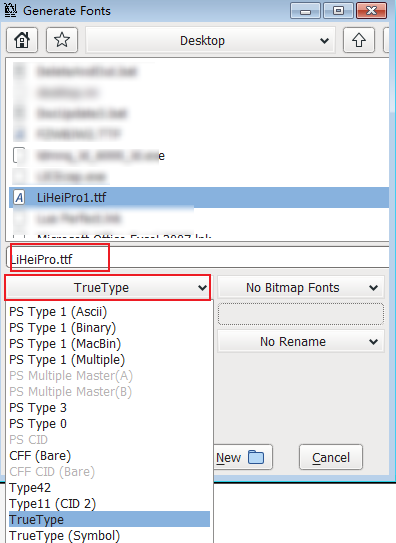This screenshot has height=543, width=396.
Task: Choose PS Type 1 (Binary) format
Action: pos(109,328)
